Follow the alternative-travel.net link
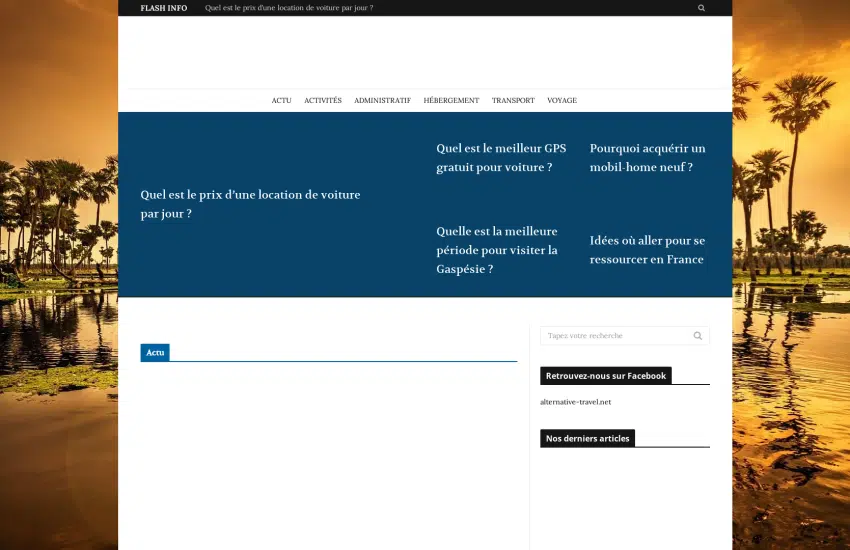Image resolution: width=850 pixels, height=550 pixels. click(x=575, y=402)
